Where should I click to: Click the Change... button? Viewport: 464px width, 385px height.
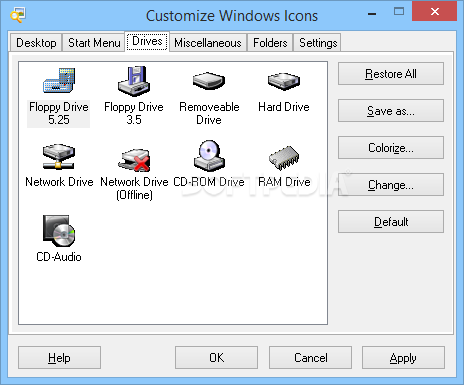(x=391, y=185)
